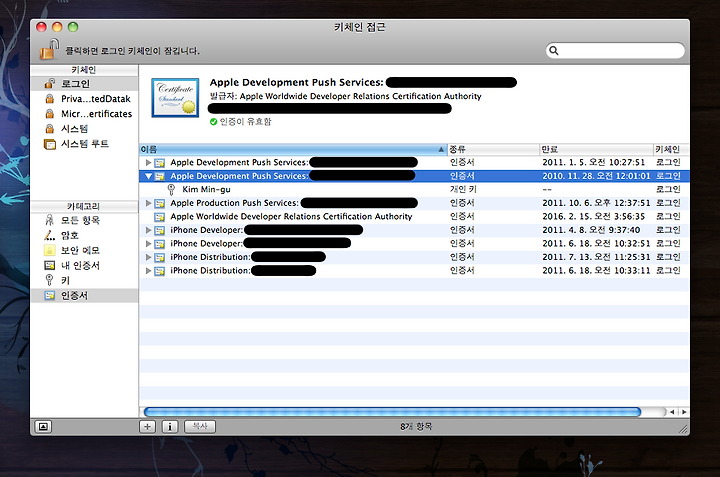Expand the iPhone Distribution certificate expiring 2011. 6. 18.

pos(148,271)
